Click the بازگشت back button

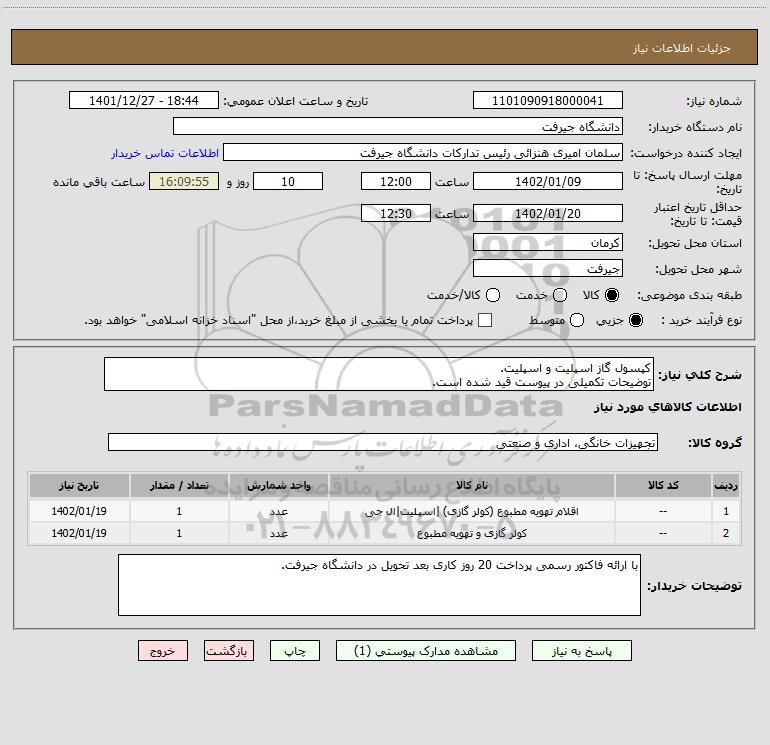click(229, 651)
